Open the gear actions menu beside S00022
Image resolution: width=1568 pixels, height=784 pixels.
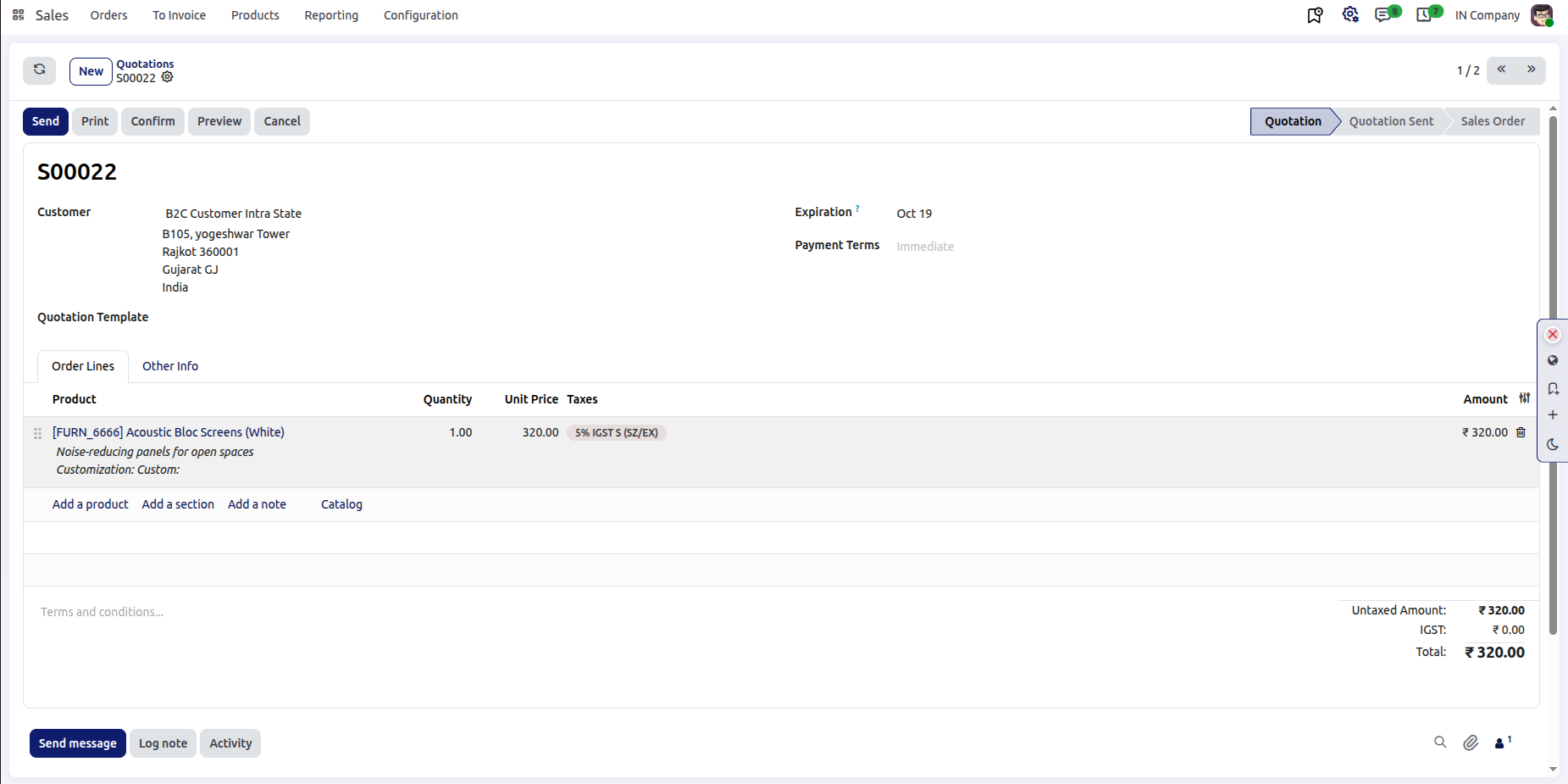(x=168, y=77)
